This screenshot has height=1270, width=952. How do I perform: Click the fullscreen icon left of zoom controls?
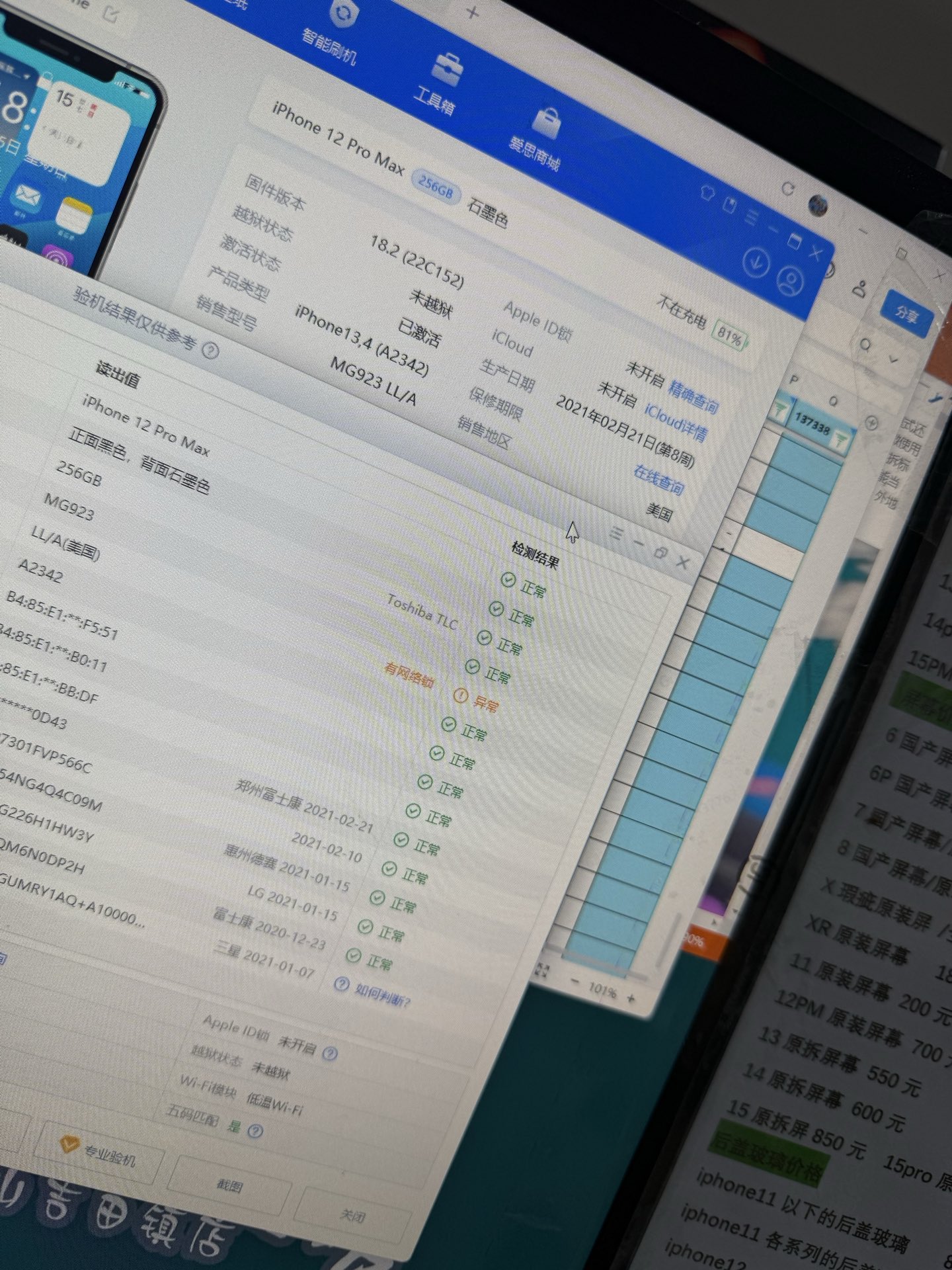pyautogui.click(x=542, y=970)
